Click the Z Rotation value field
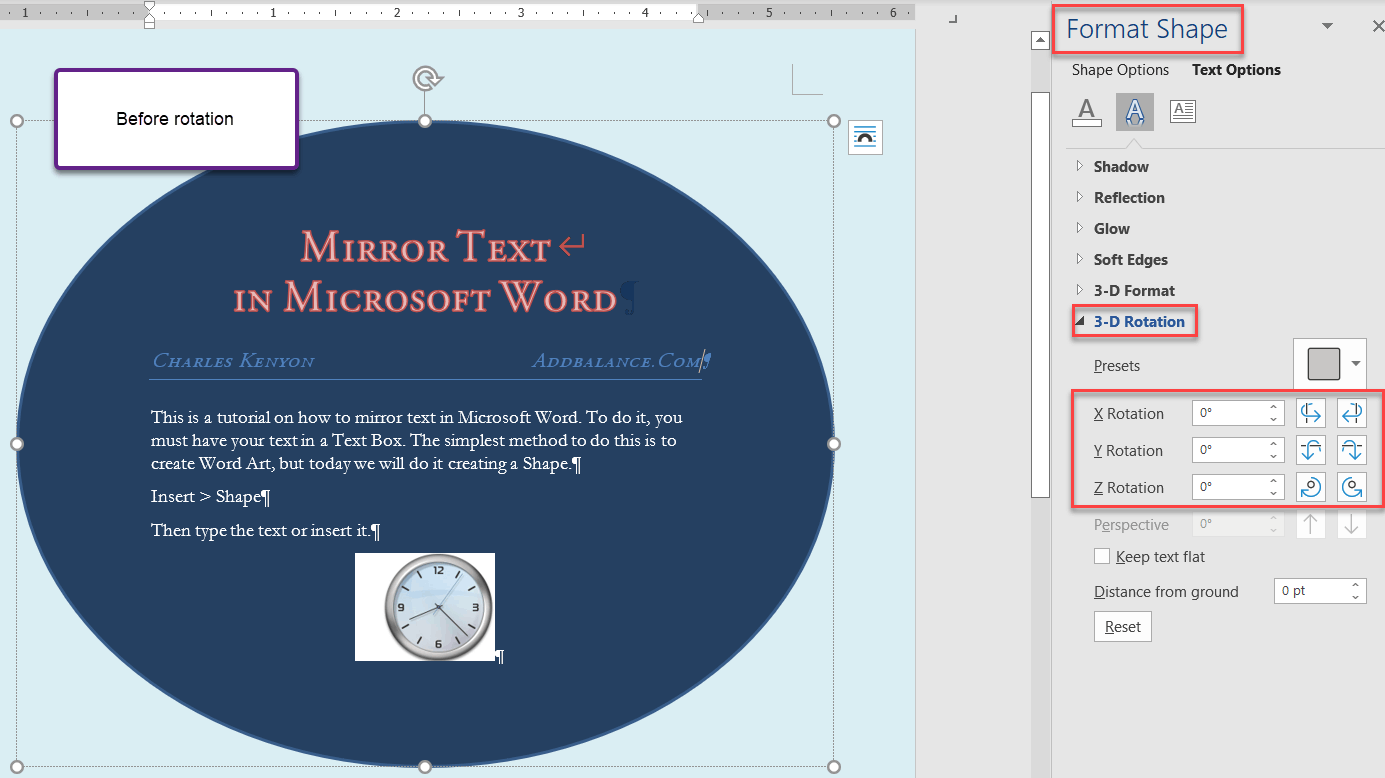1385x778 pixels. click(x=1229, y=487)
